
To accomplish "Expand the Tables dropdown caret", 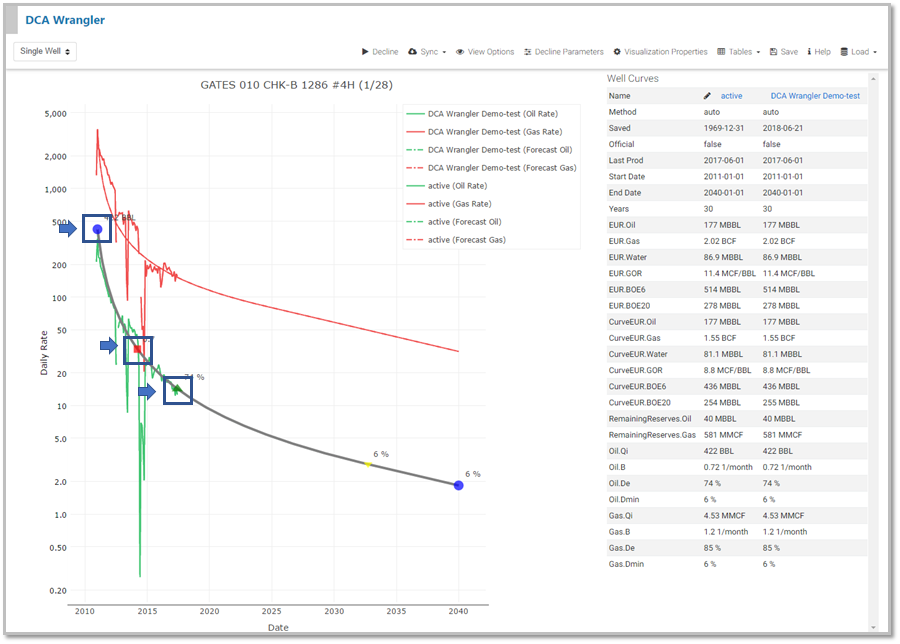I will click(758, 52).
